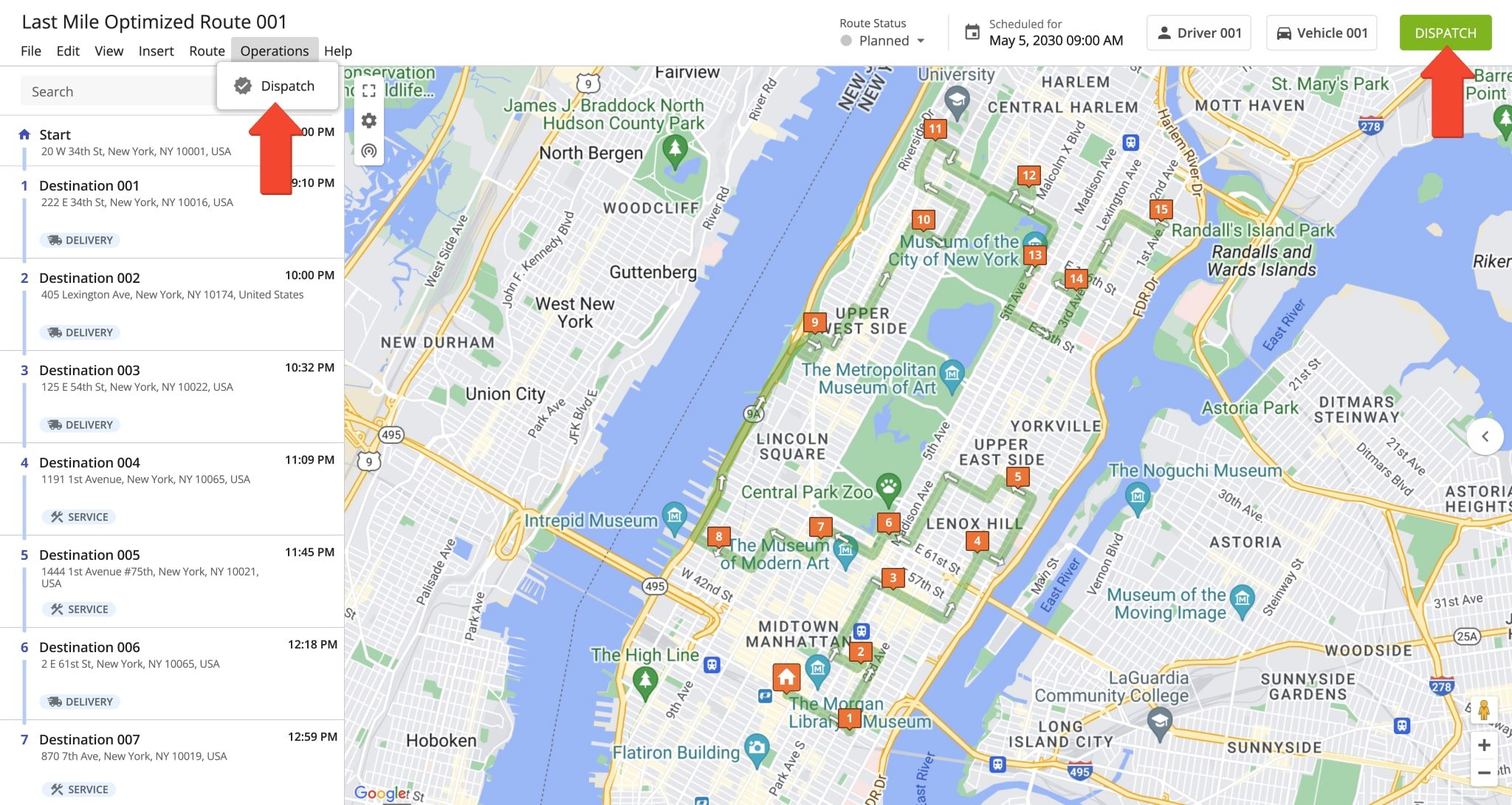Image resolution: width=1512 pixels, height=805 pixels.
Task: Click the GPS/location tracking icon
Action: [x=368, y=150]
